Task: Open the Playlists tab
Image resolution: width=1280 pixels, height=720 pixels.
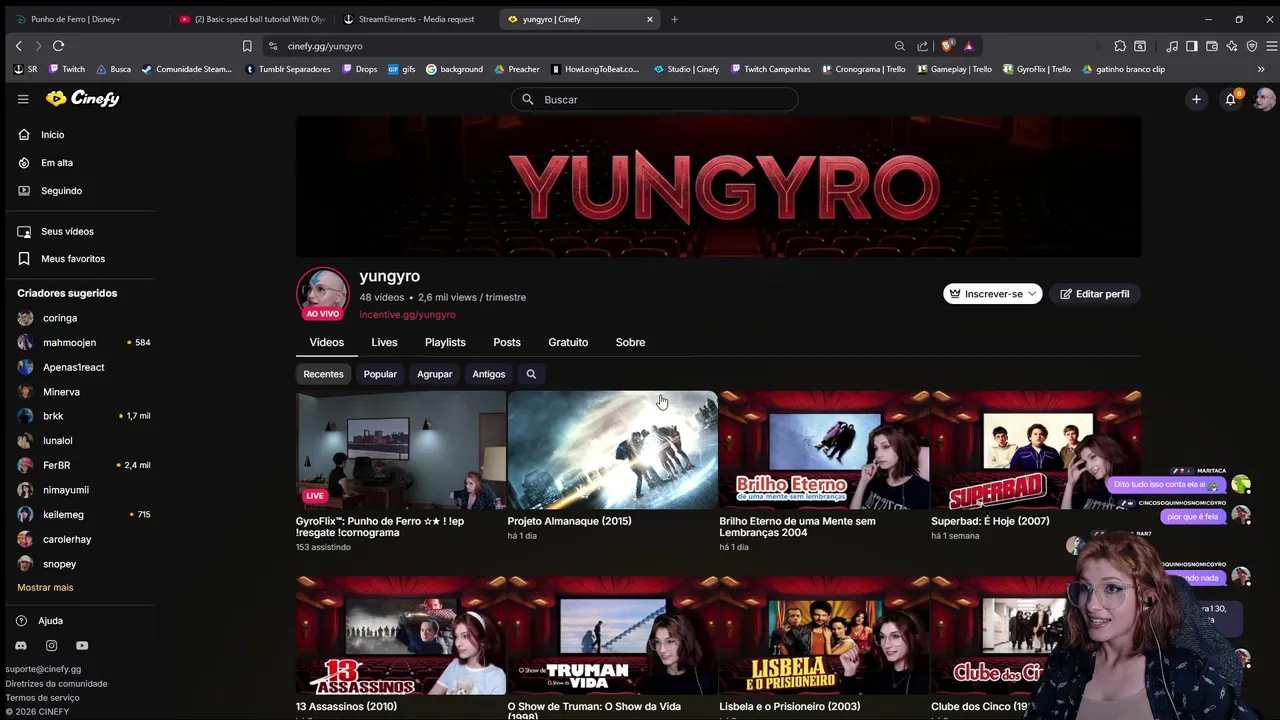Action: point(445,342)
